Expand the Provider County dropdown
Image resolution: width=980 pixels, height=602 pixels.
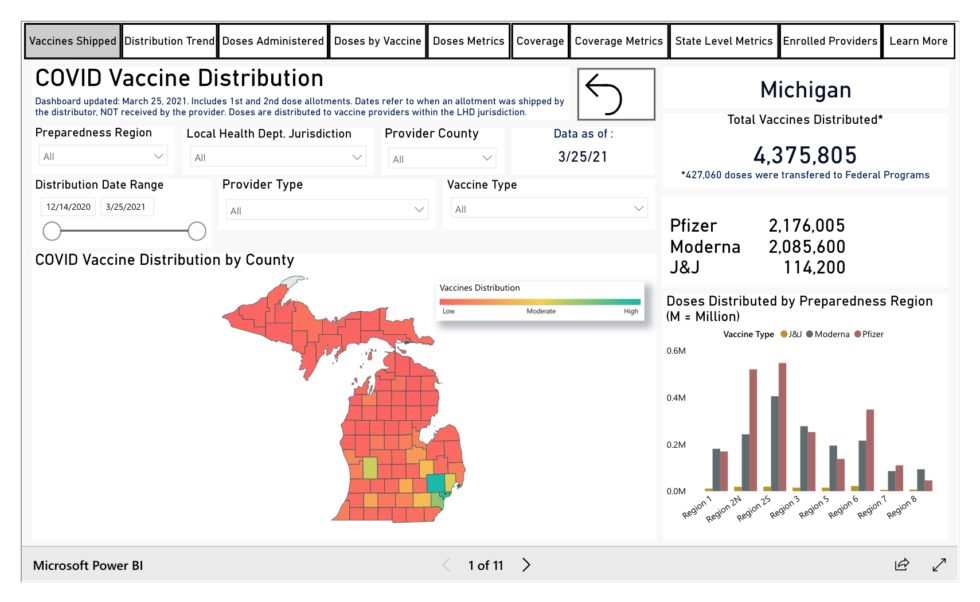coord(442,157)
